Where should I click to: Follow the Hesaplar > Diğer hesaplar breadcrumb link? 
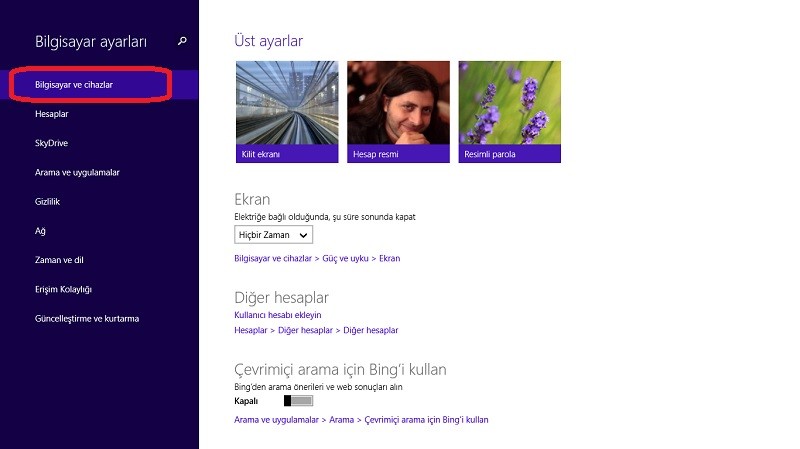point(316,330)
